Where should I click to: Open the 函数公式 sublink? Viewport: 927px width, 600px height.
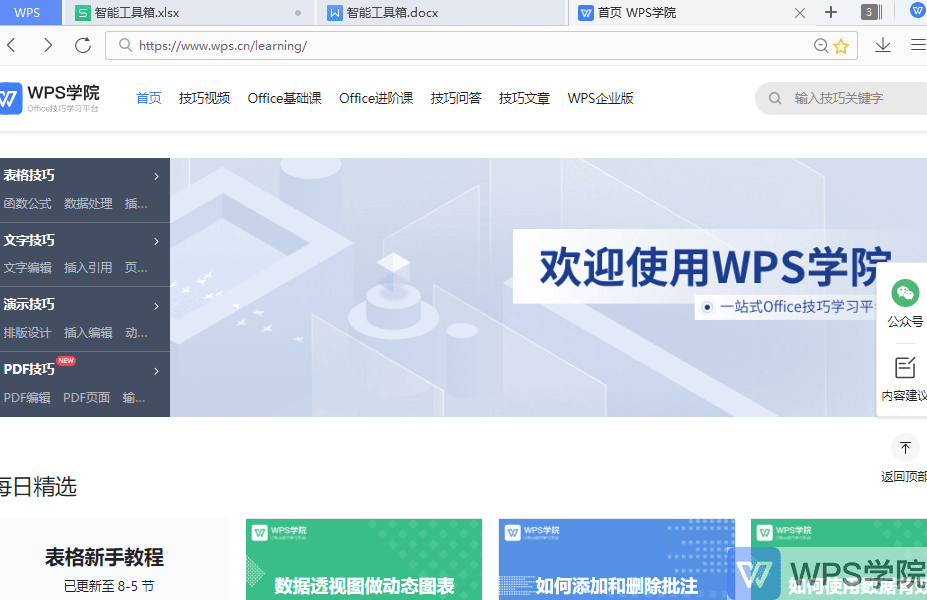click(27, 204)
